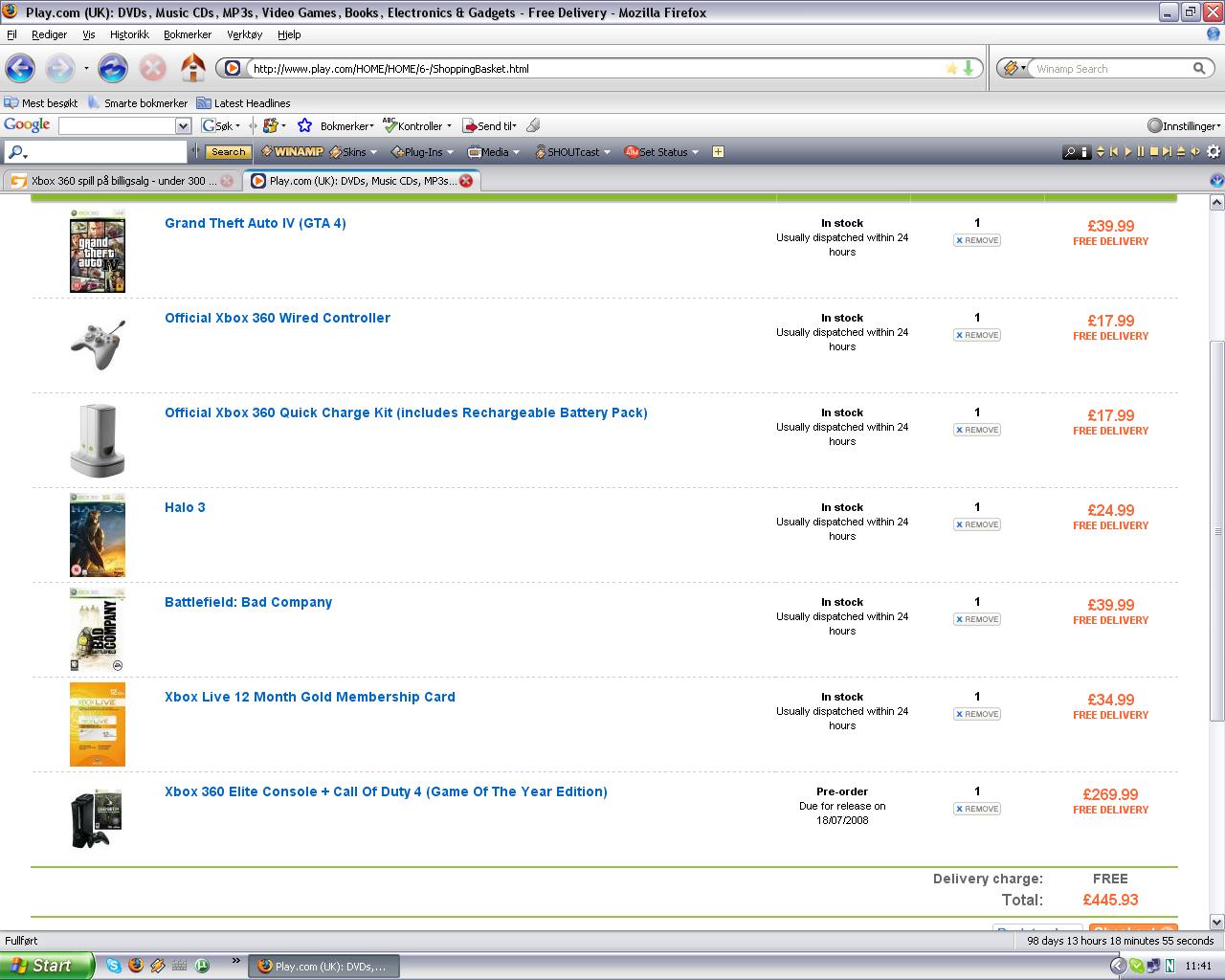Expand hidden system tray icons arrow
This screenshot has width=1225, height=980.
[1117, 966]
